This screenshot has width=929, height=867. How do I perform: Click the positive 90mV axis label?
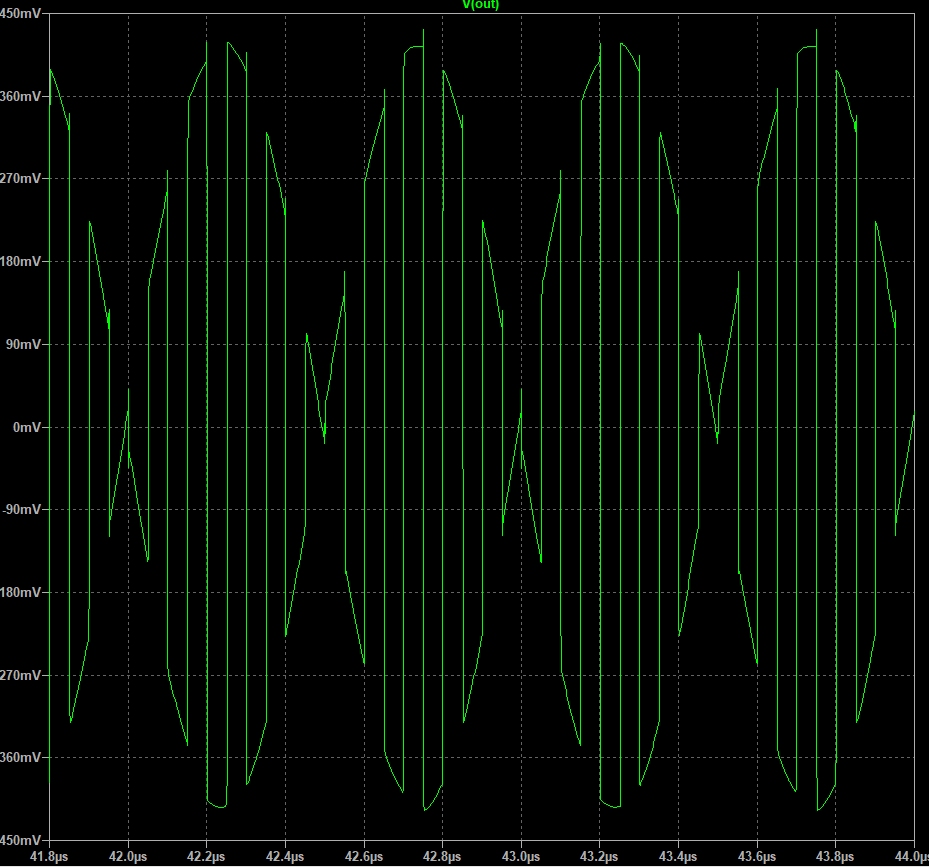23,344
